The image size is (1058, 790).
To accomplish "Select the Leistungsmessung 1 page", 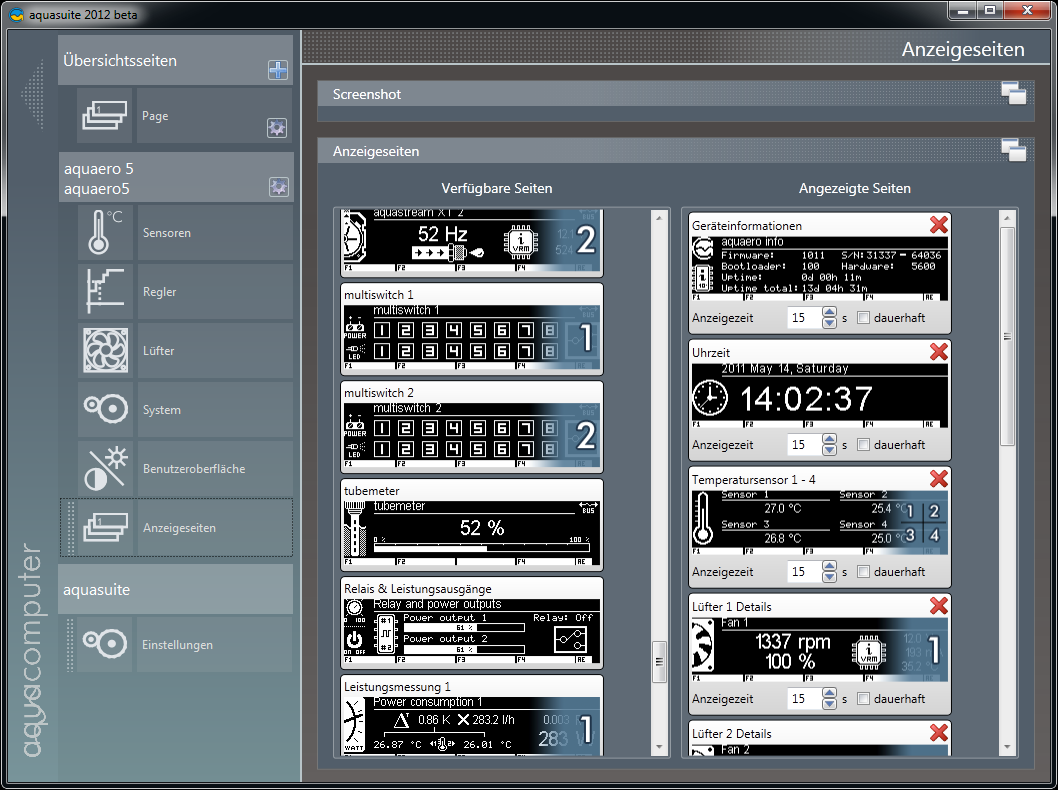I will [472, 715].
